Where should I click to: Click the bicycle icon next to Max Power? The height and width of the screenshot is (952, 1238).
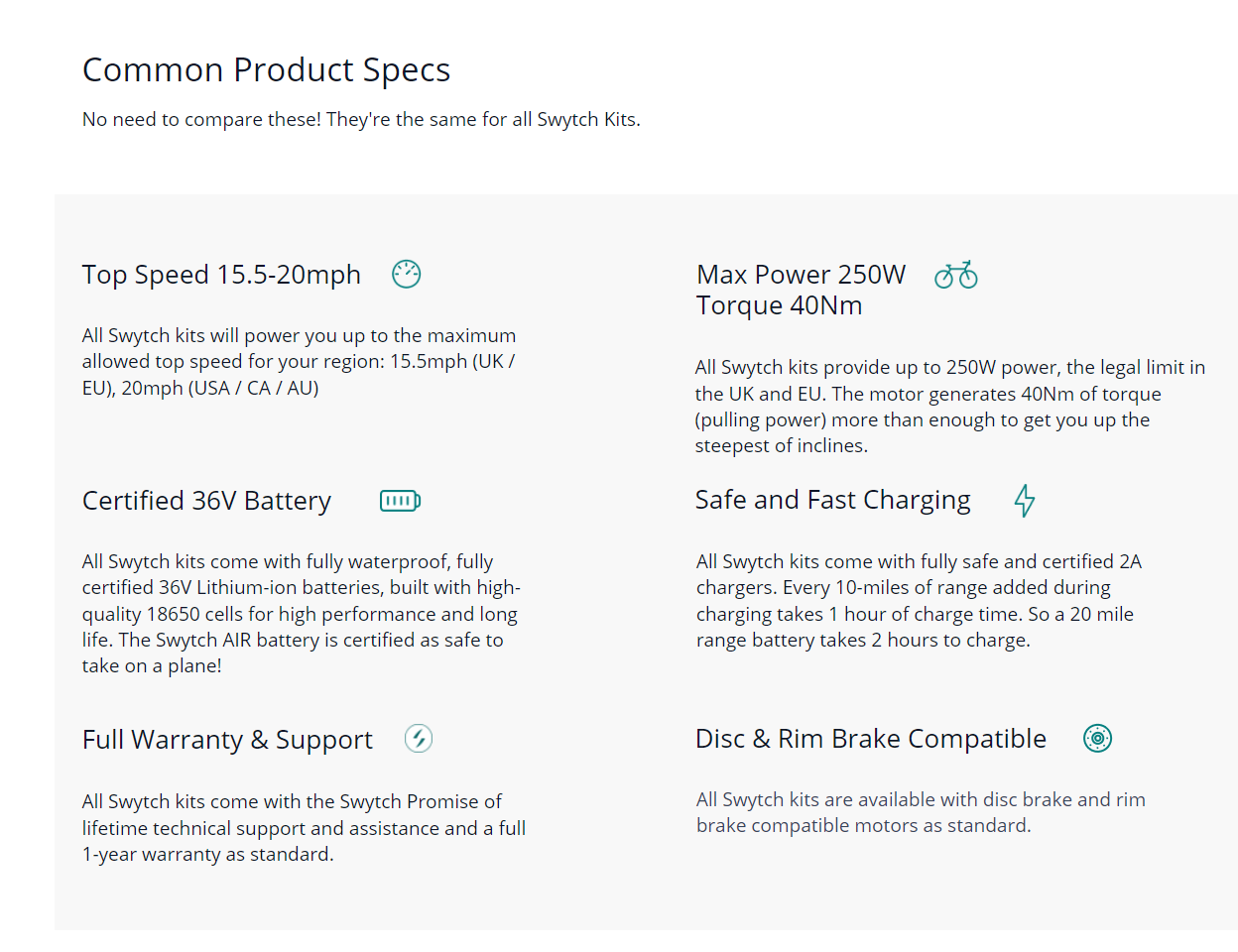[x=956, y=275]
